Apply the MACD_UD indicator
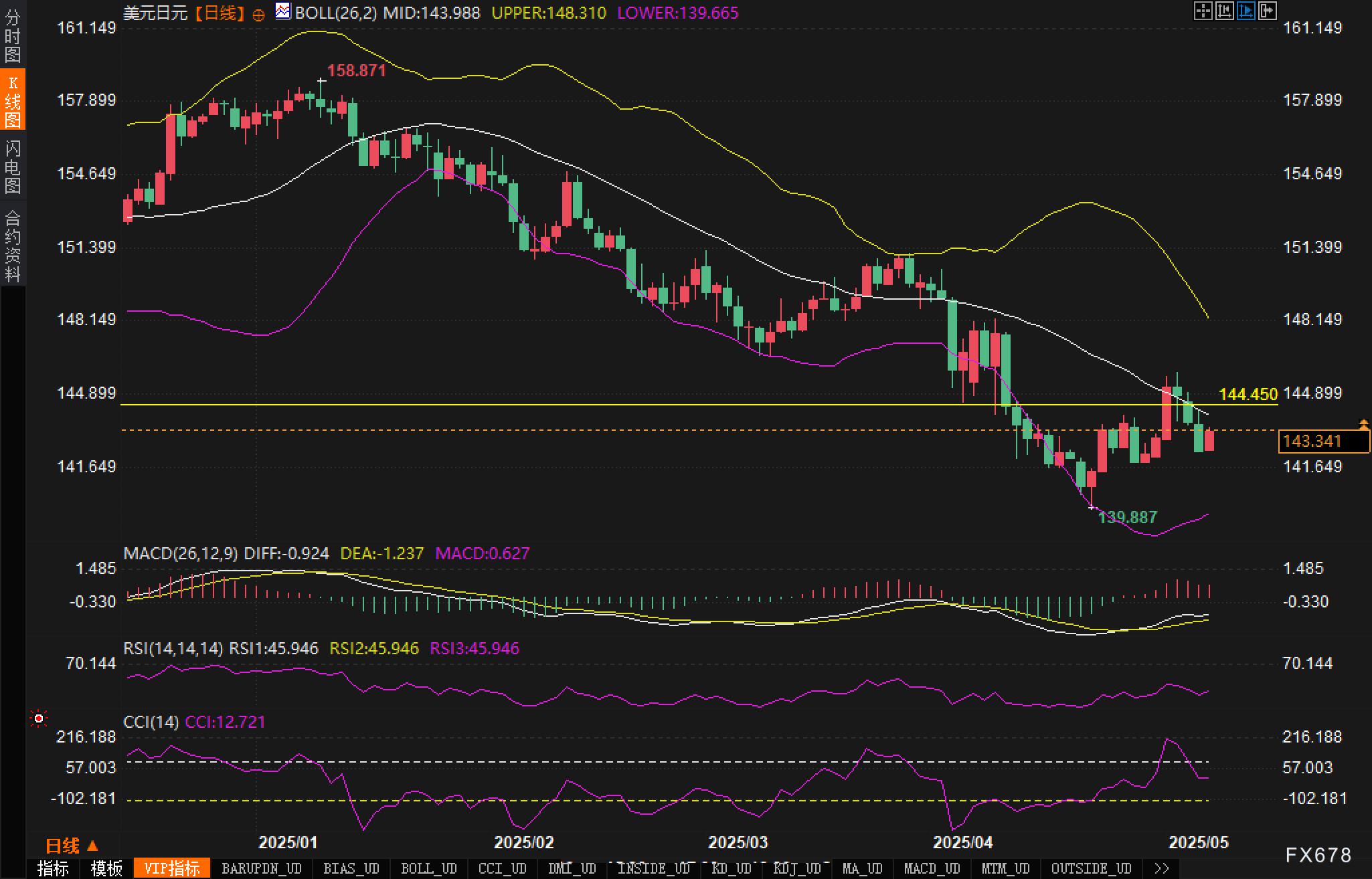The height and width of the screenshot is (879, 1372). pyautogui.click(x=932, y=868)
